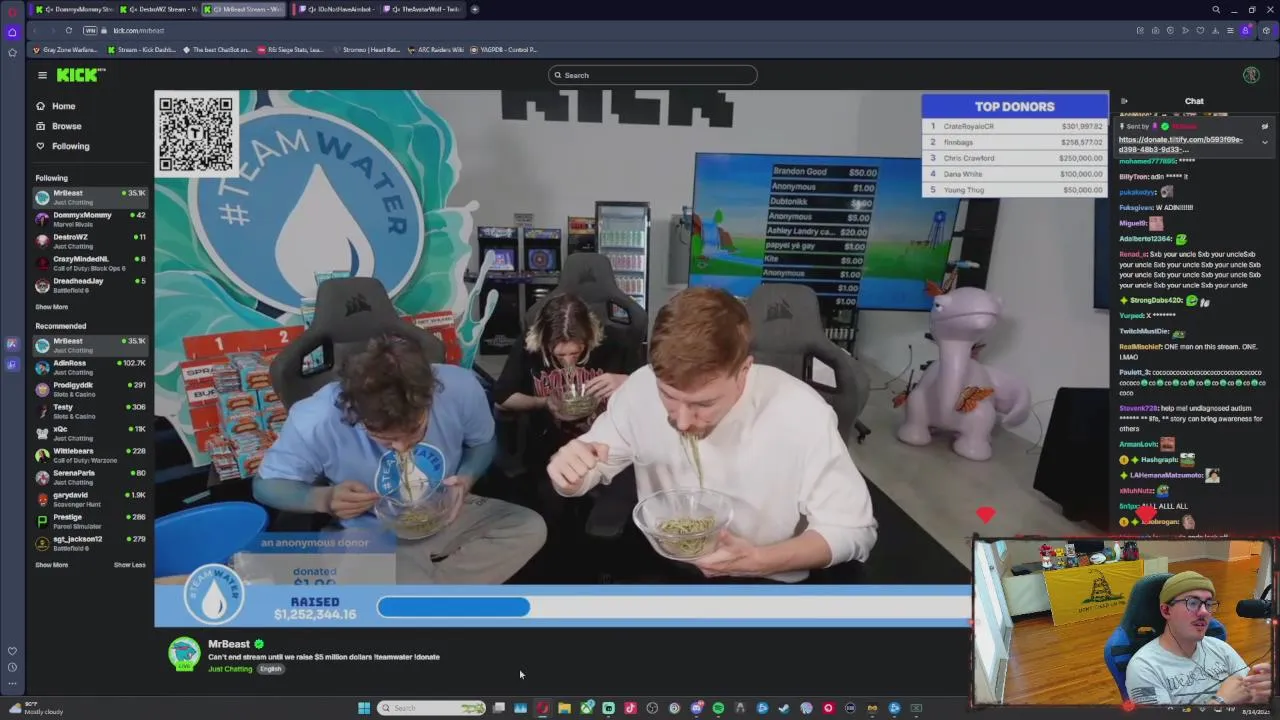The image size is (1280, 720).
Task: Focus the Kick search field
Action: click(652, 75)
